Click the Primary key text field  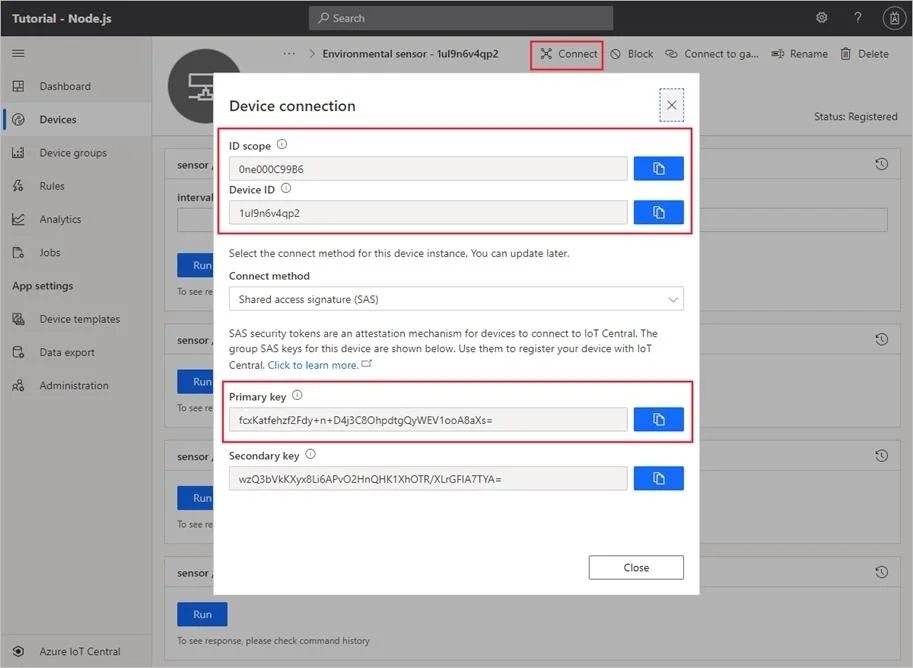point(428,419)
